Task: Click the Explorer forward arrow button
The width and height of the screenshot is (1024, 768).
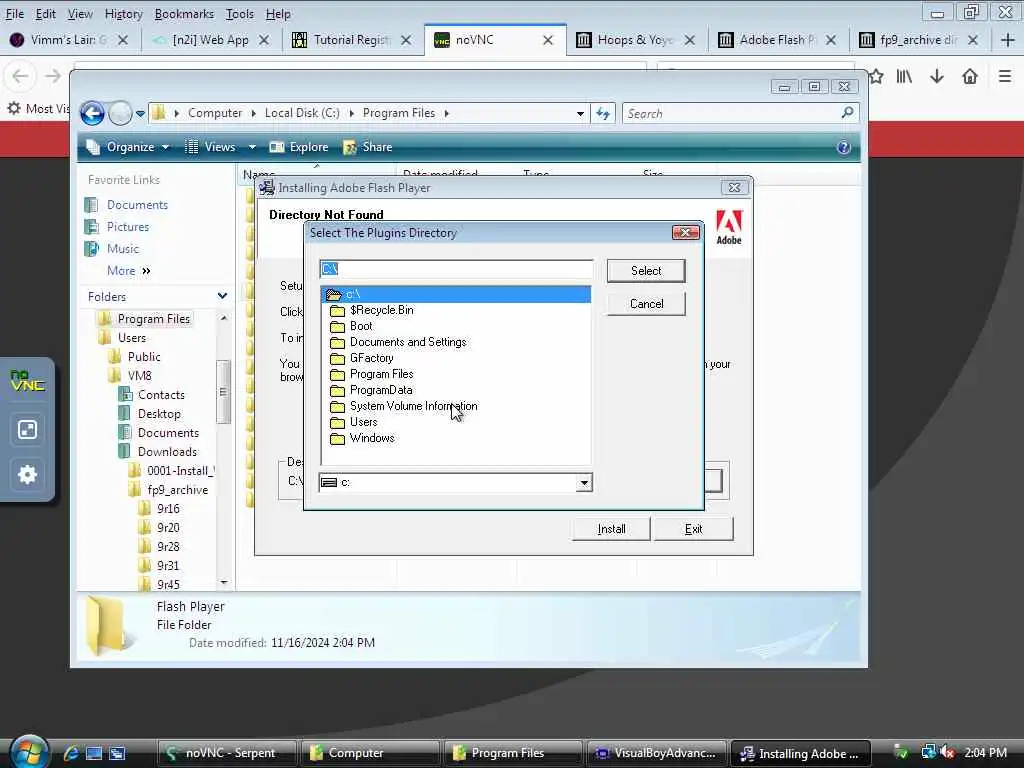Action: tap(120, 114)
